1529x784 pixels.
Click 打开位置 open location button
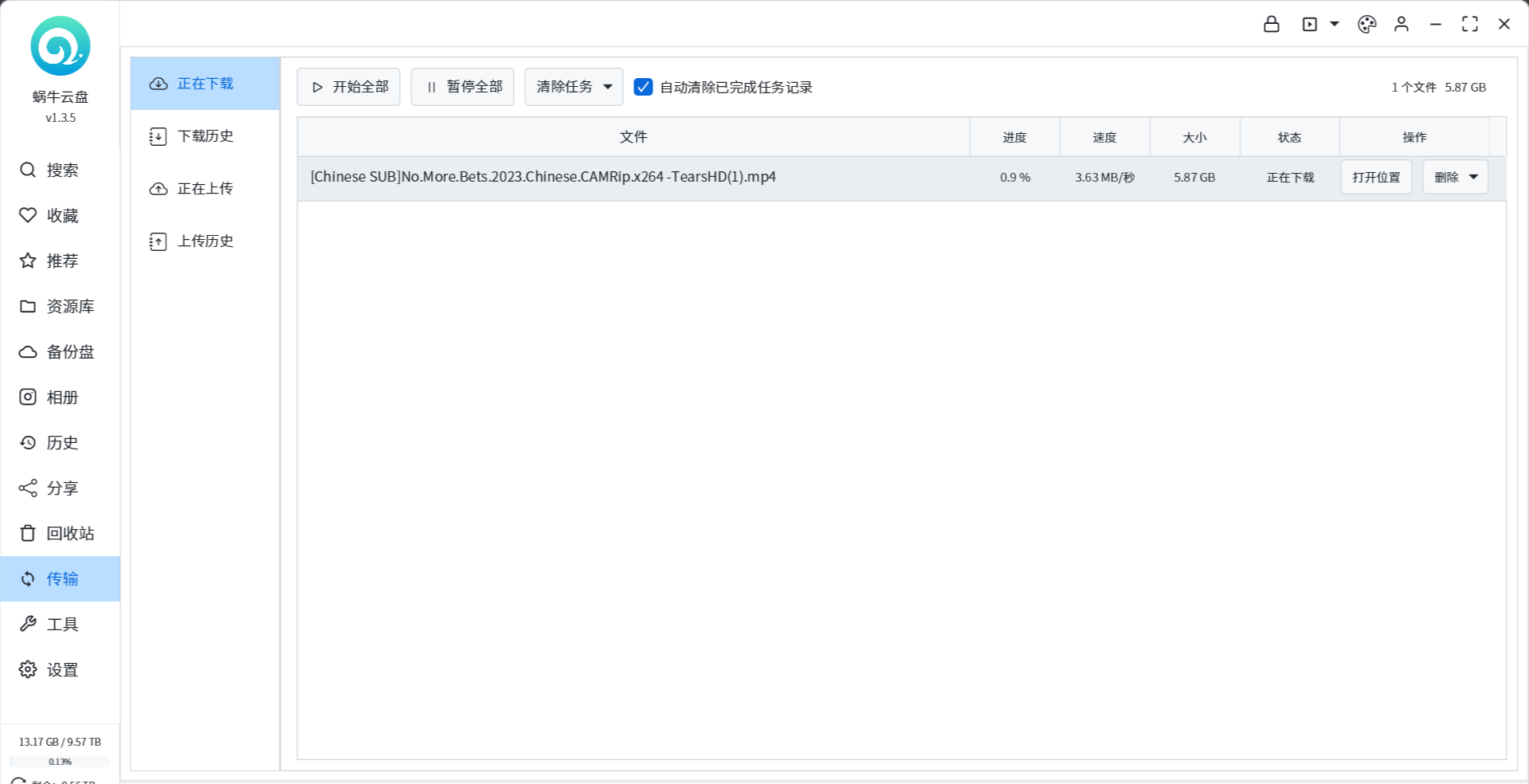pos(1376,177)
